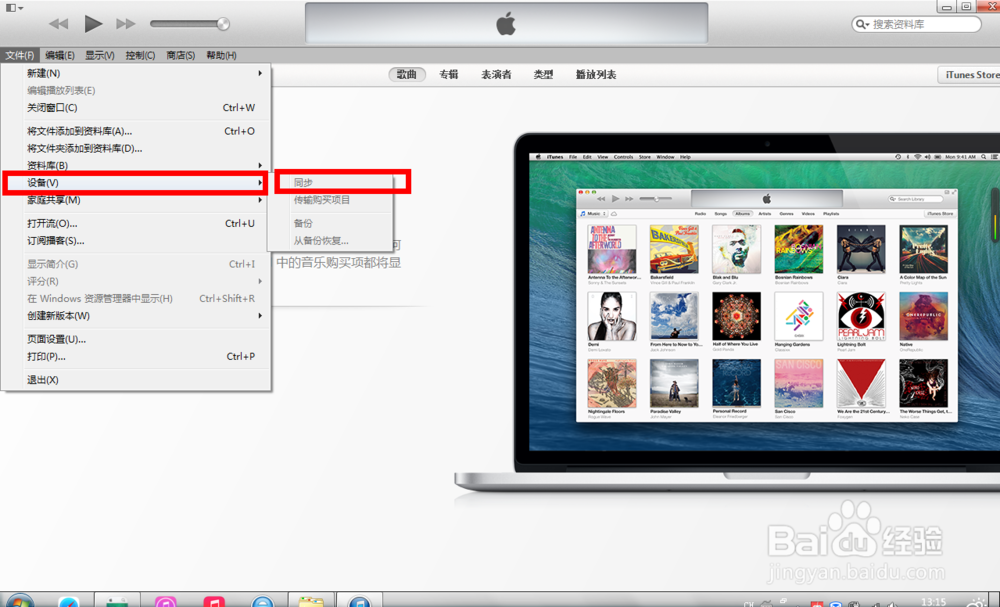Open the 显示(V) menu
This screenshot has height=607, width=1000.
click(100, 55)
